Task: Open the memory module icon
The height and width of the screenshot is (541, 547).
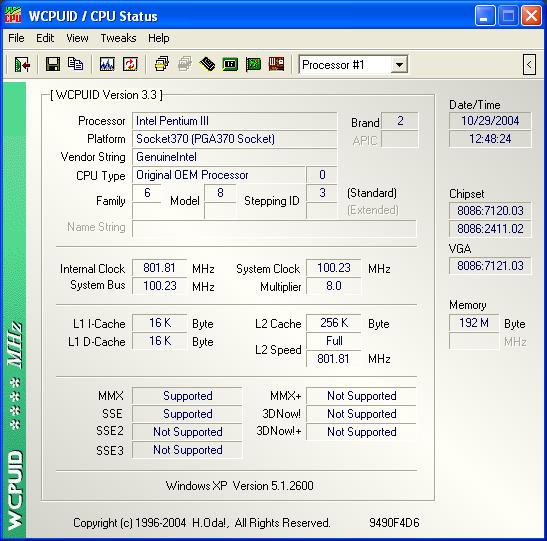Action: pyautogui.click(x=207, y=65)
